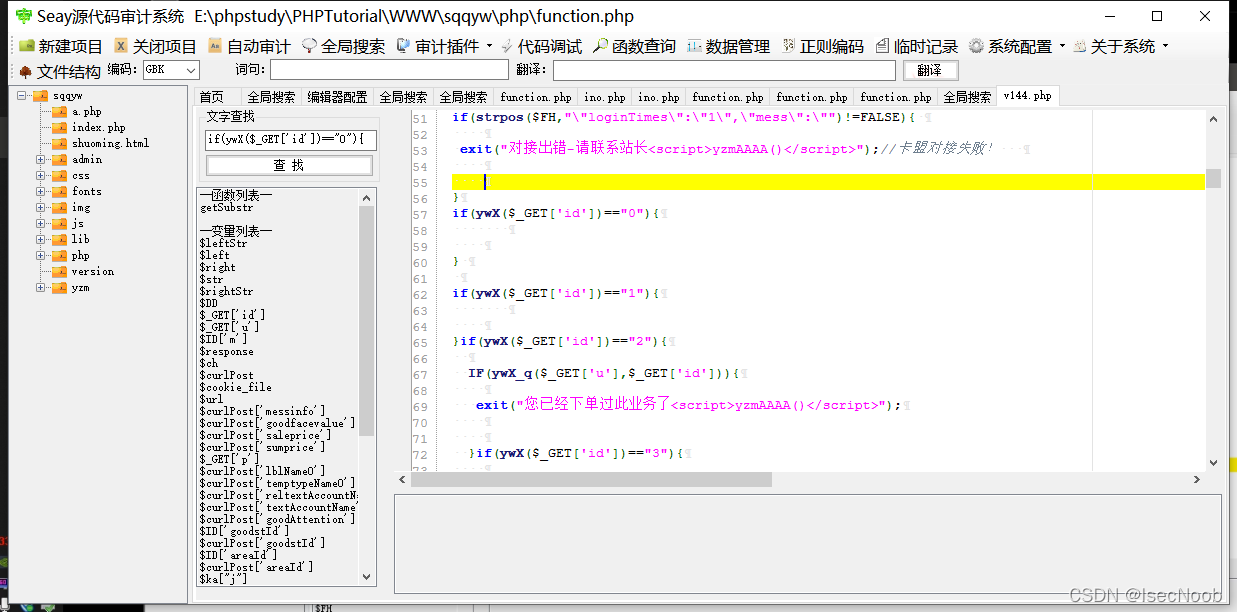
Task: Switch to the 首页 home tab
Action: pyautogui.click(x=212, y=97)
